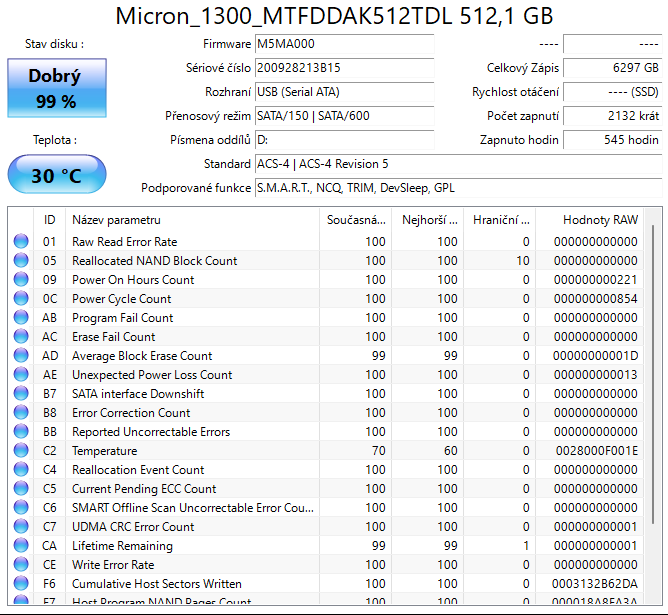
Task: Click the empty top-right dashes field
Action: point(612,44)
